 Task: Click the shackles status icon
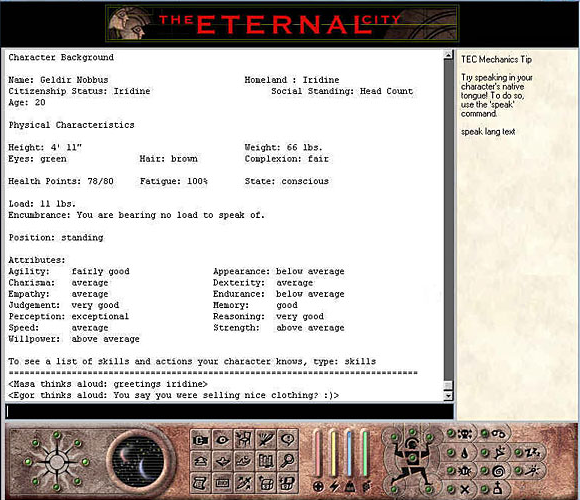pos(499,433)
